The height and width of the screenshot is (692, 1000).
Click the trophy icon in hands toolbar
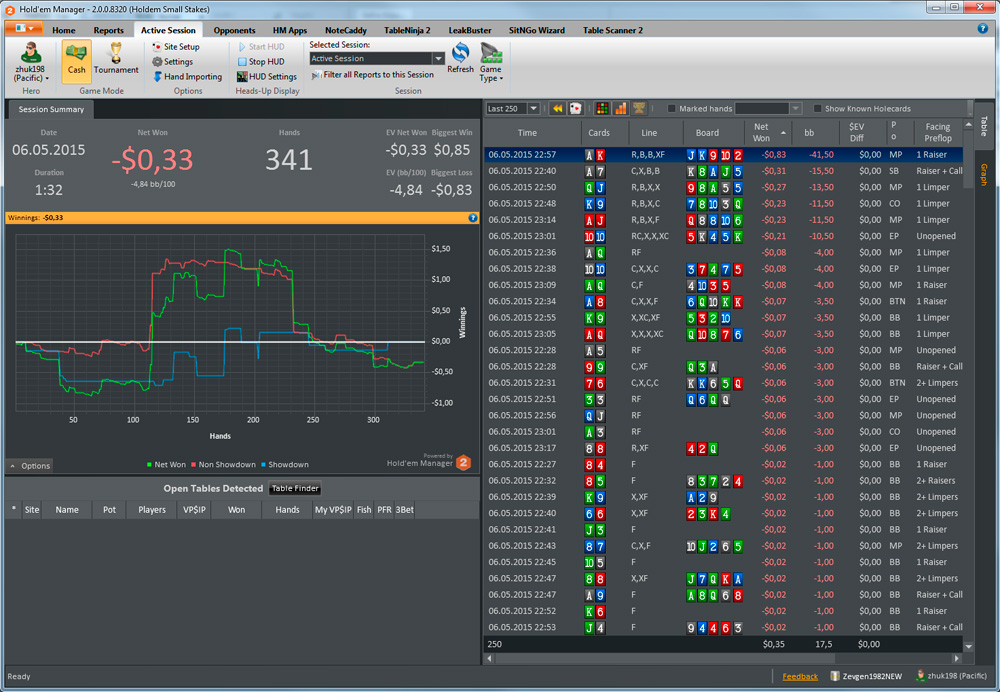[x=638, y=108]
